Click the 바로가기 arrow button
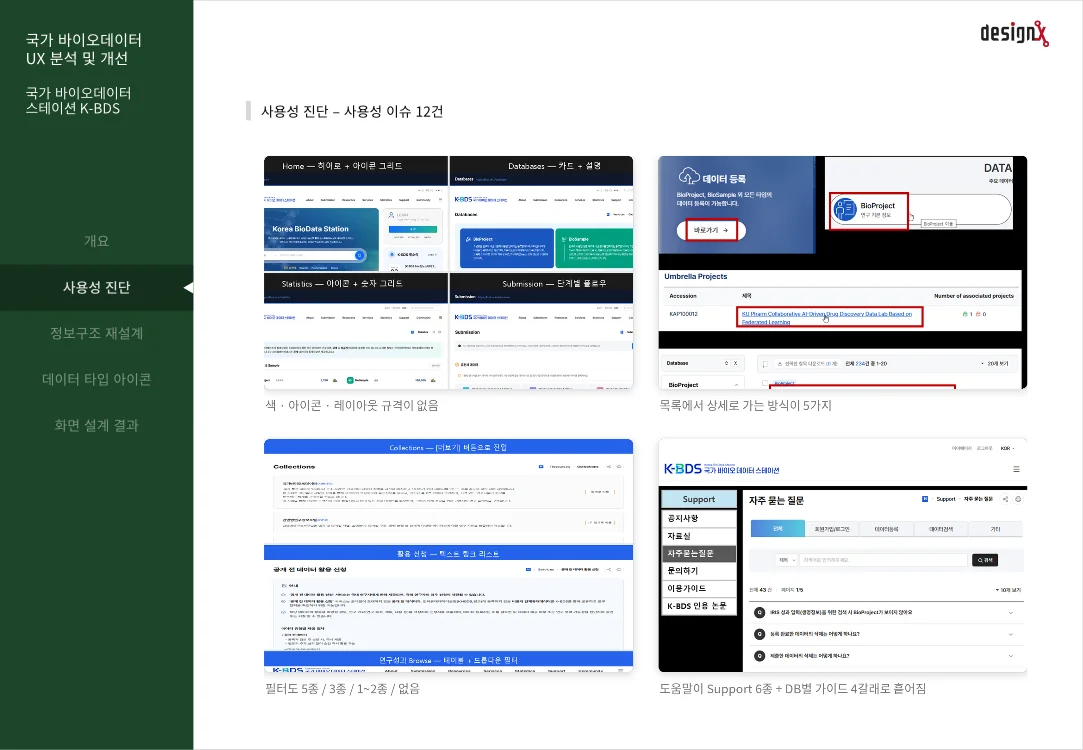This screenshot has height=750, width=1083. [x=711, y=230]
